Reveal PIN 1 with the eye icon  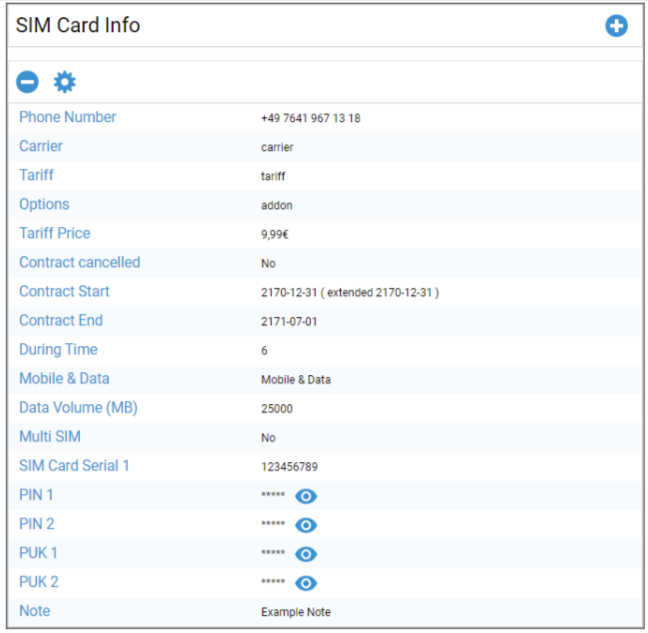[306, 496]
